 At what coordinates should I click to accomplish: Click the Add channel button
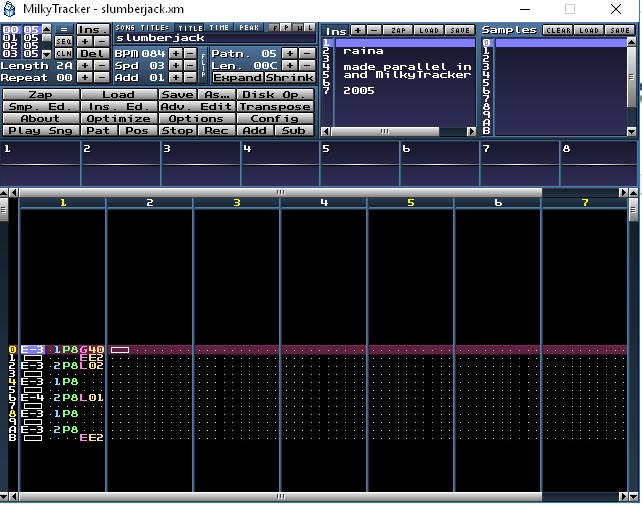tap(255, 131)
